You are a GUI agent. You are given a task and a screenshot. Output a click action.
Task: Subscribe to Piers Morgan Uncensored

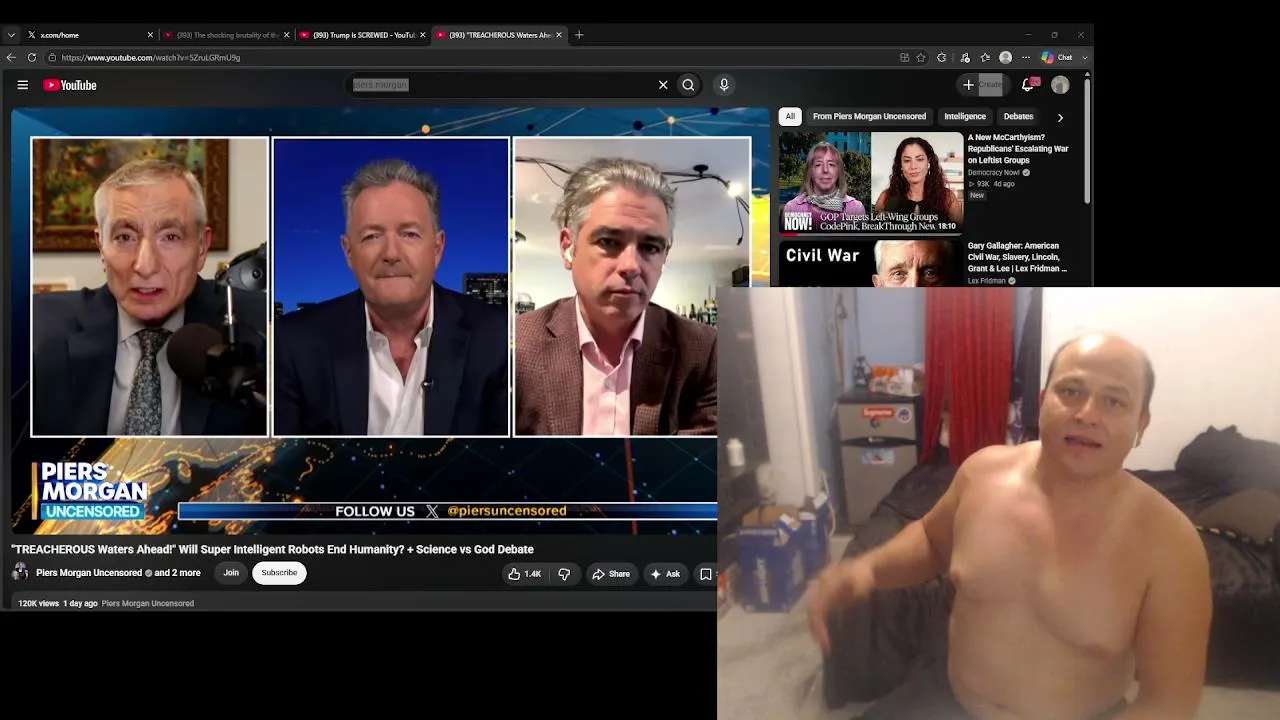pyautogui.click(x=279, y=573)
